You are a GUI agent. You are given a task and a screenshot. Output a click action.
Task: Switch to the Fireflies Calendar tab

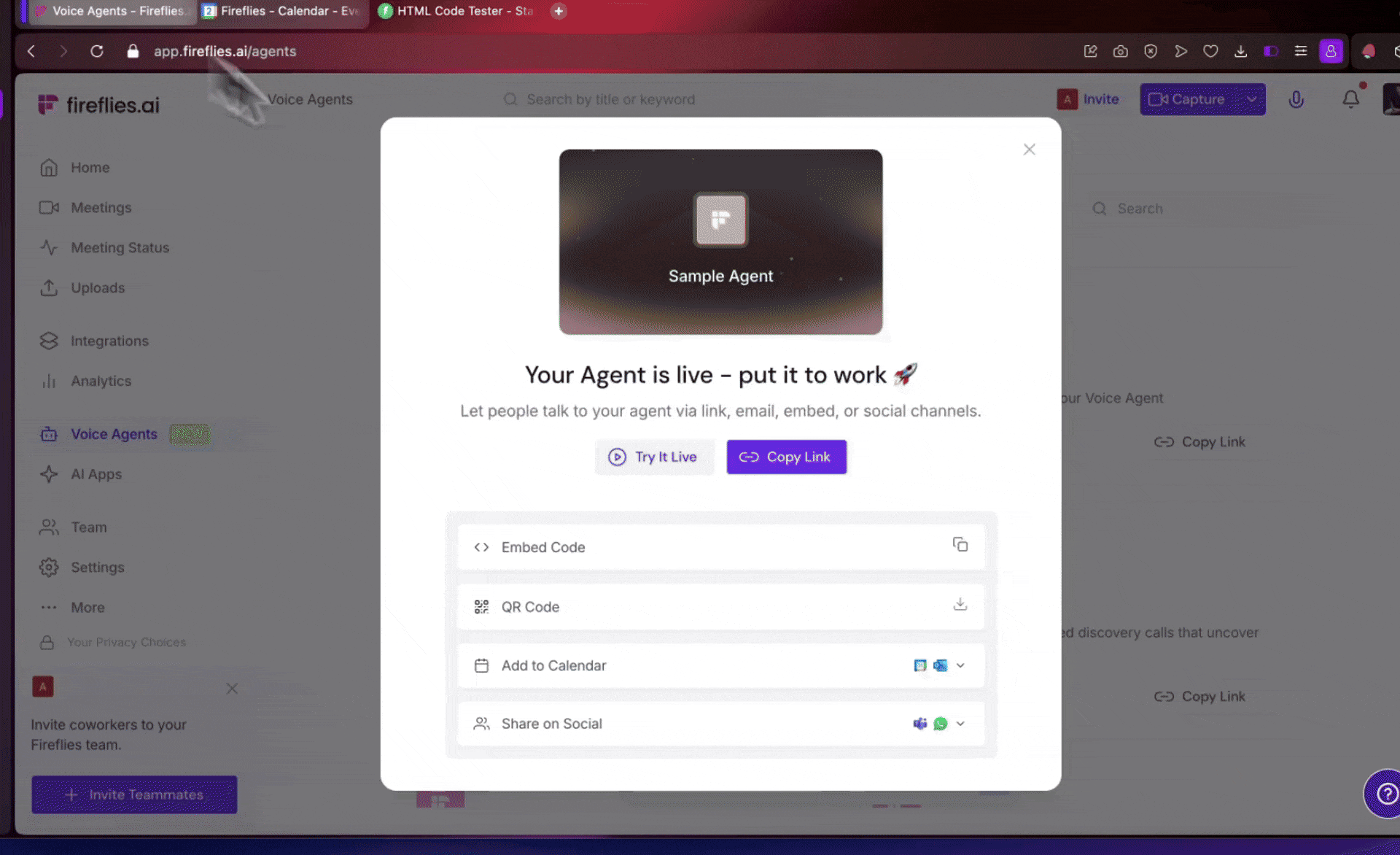(x=281, y=11)
